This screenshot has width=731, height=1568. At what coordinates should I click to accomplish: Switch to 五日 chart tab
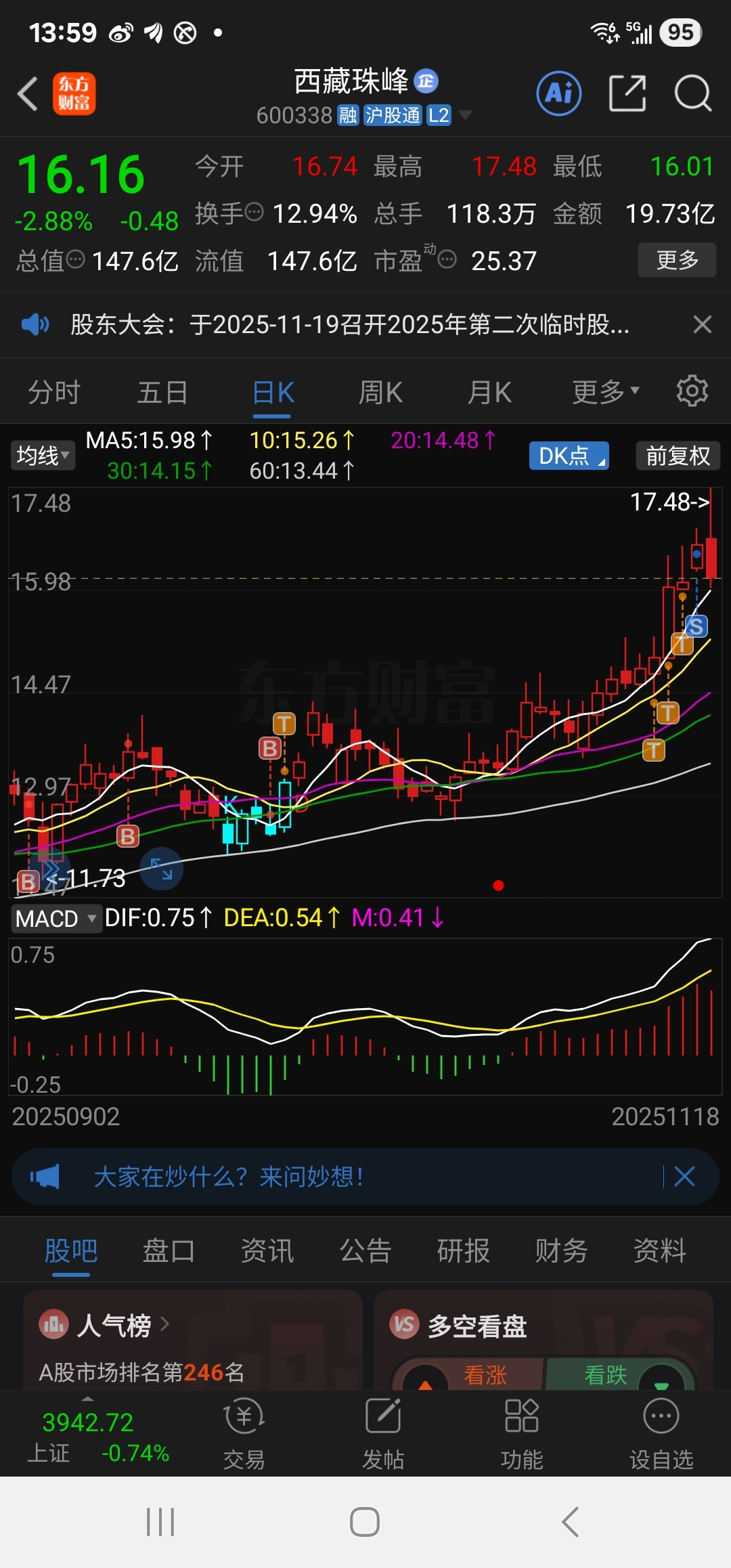(162, 392)
